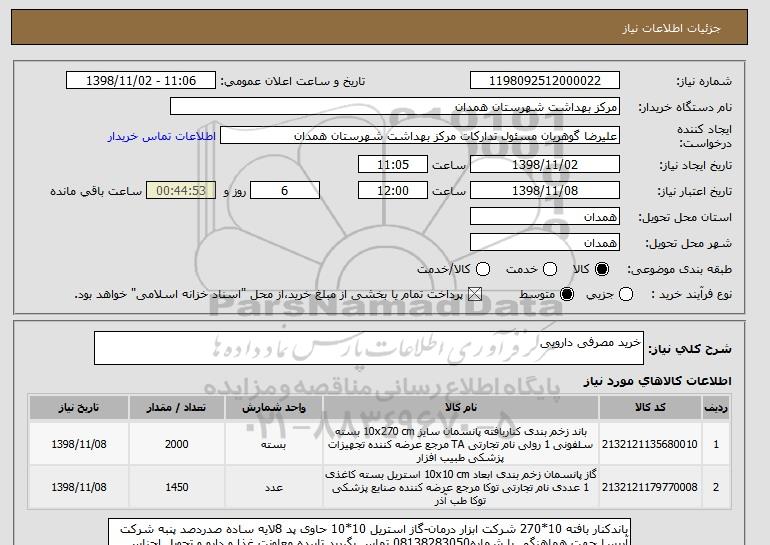Click the delivery province field

click(x=545, y=217)
